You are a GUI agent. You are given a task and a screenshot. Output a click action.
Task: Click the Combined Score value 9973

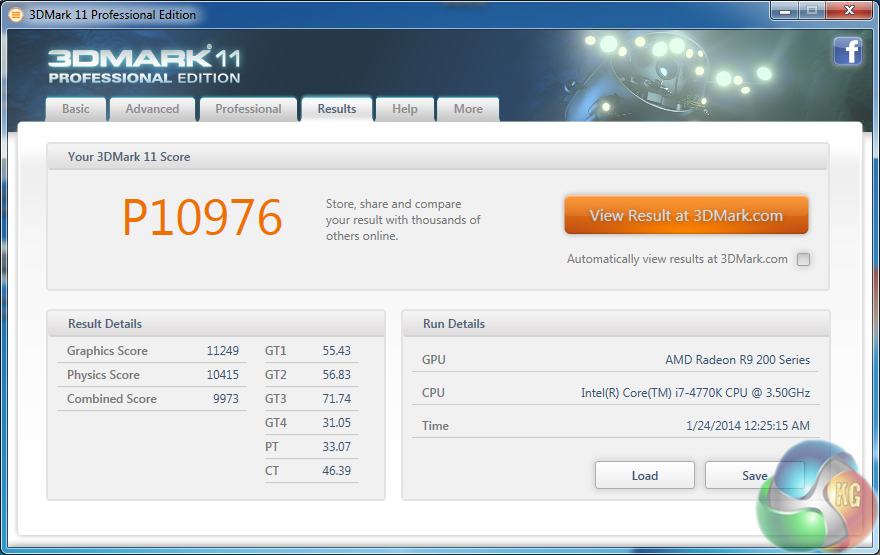tap(226, 399)
